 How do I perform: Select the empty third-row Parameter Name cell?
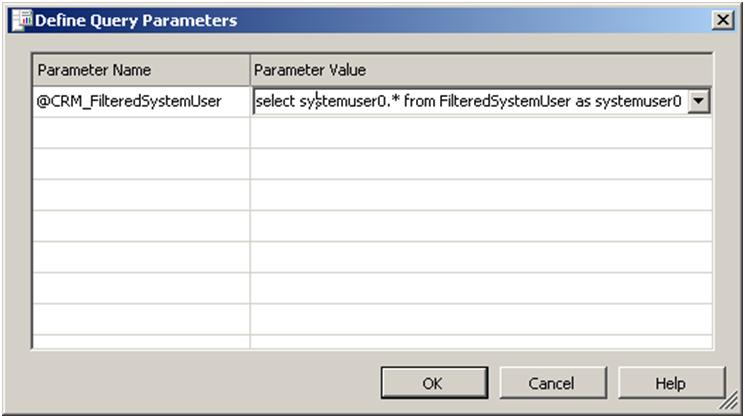141,164
